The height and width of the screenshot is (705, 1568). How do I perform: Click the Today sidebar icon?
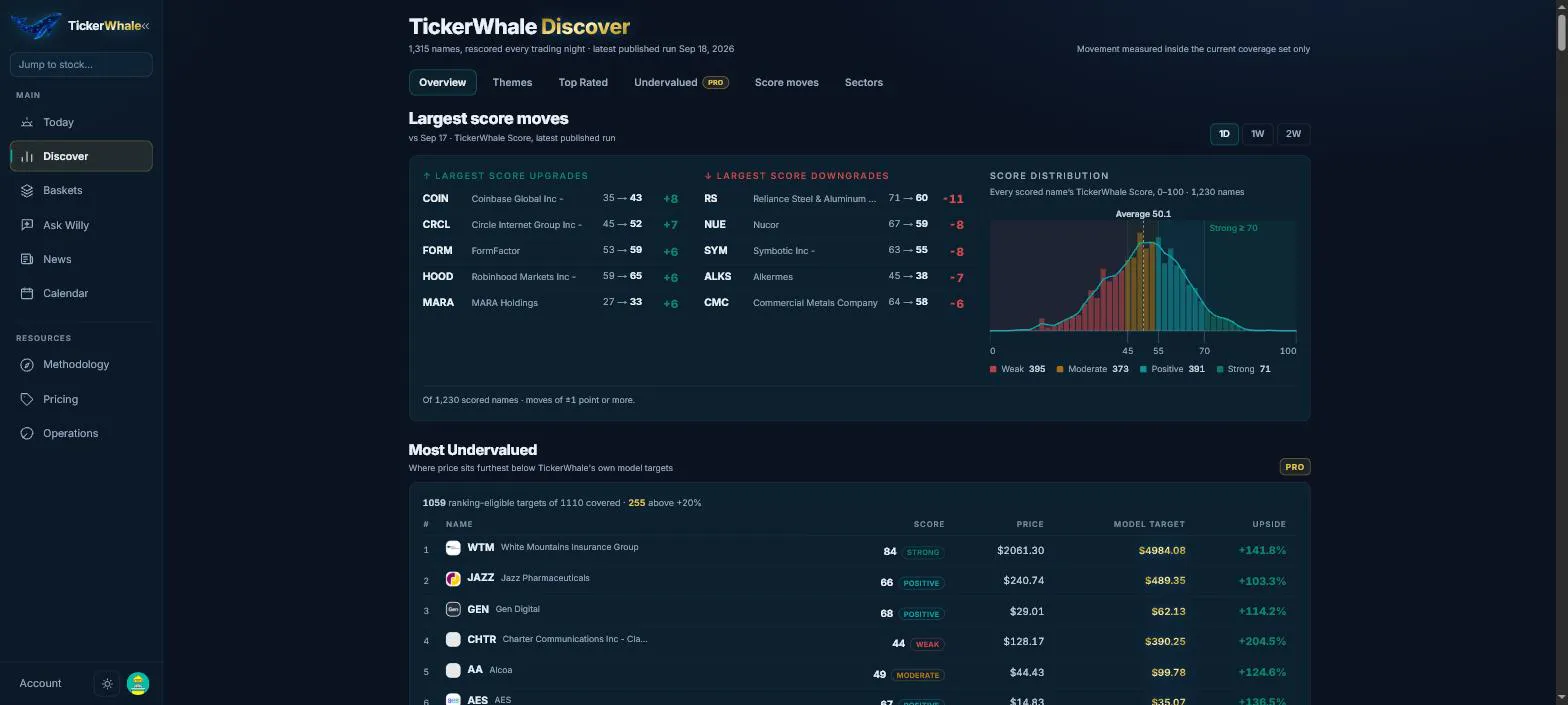27,122
